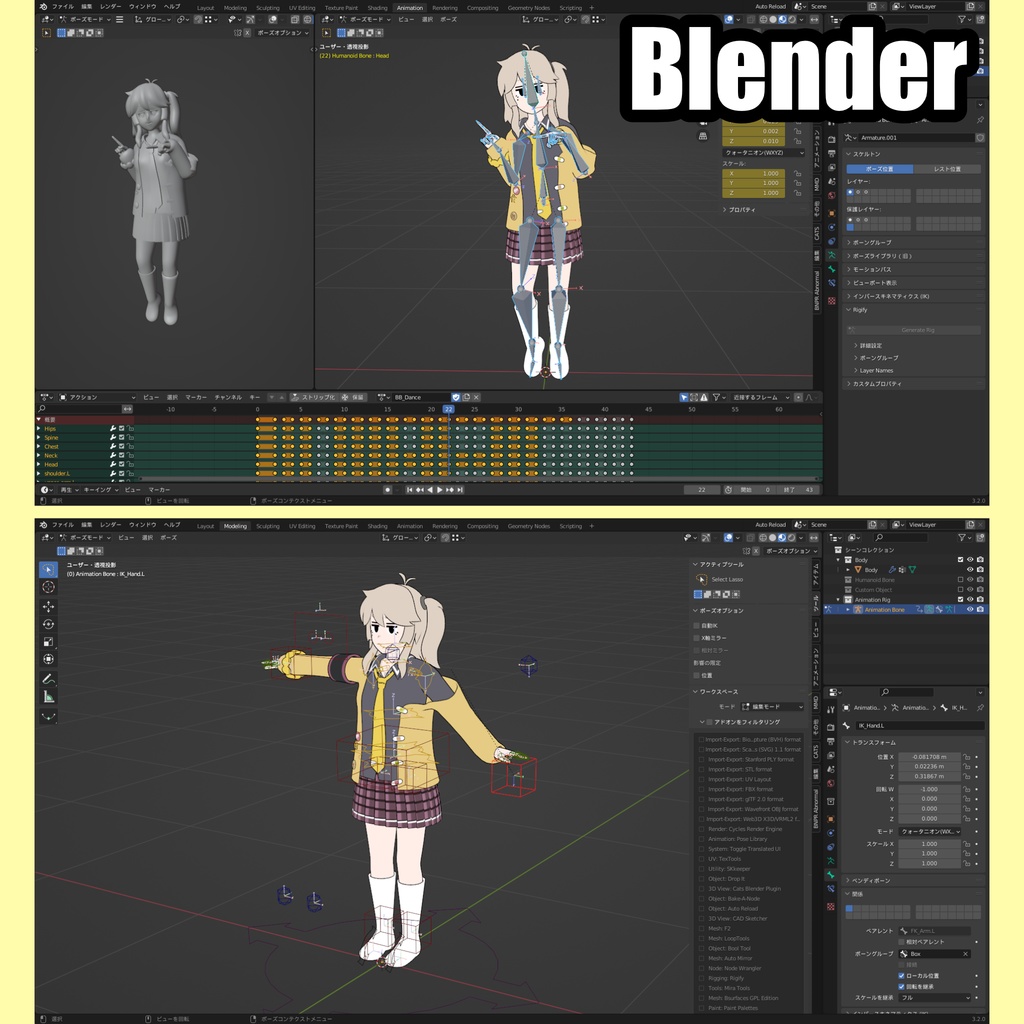The width and height of the screenshot is (1024, 1024).
Task: Click the 3D cursor tool icon
Action: pyautogui.click(x=48, y=586)
